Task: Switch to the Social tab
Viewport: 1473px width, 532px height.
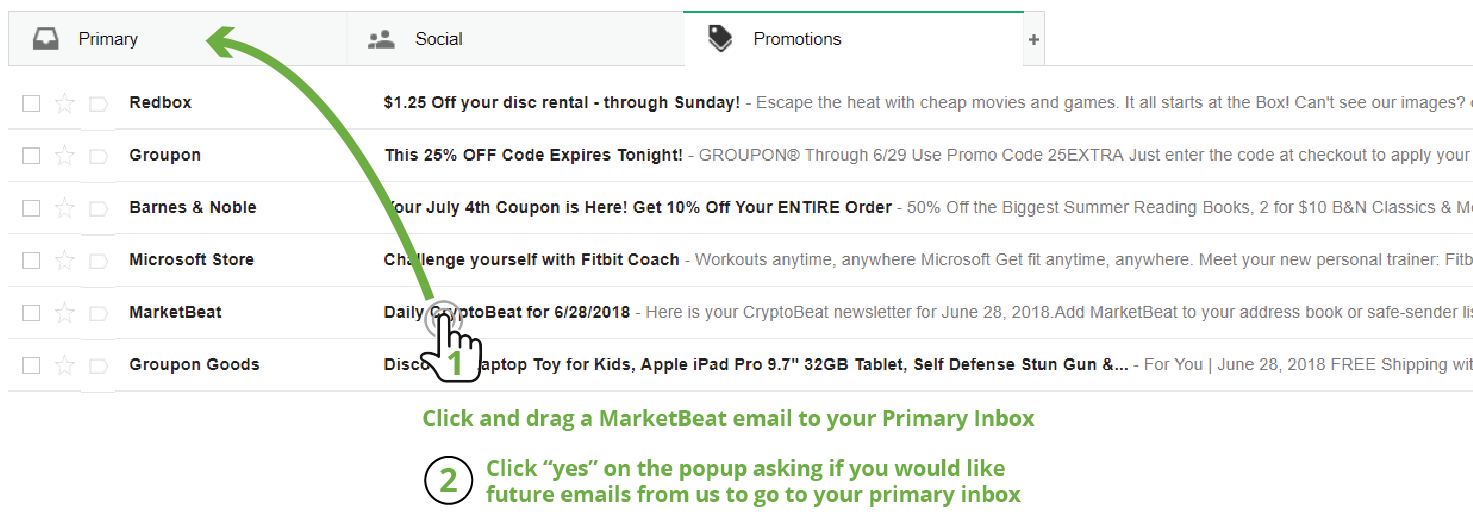Action: (438, 39)
